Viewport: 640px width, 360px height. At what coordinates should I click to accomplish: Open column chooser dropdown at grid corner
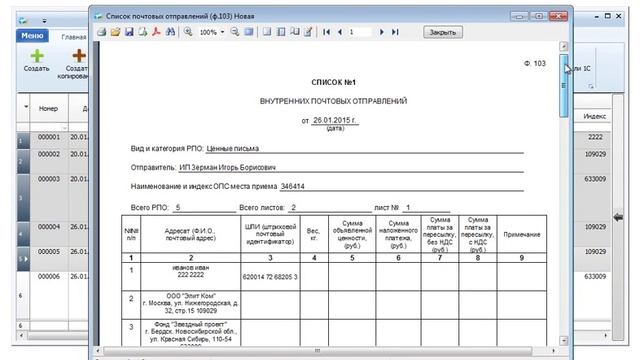[x=26, y=107]
